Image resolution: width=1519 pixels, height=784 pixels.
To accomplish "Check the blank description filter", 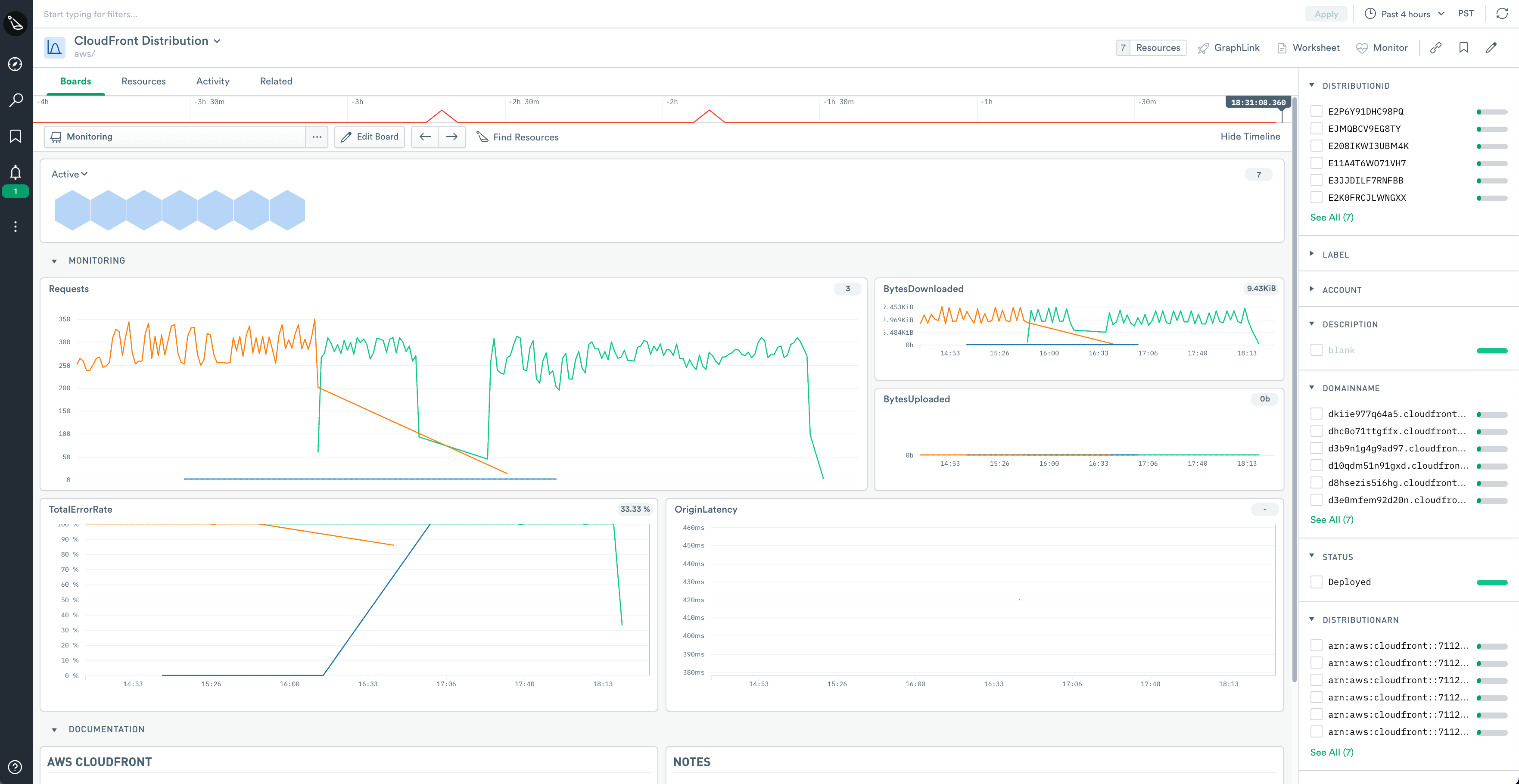I will coord(1316,350).
